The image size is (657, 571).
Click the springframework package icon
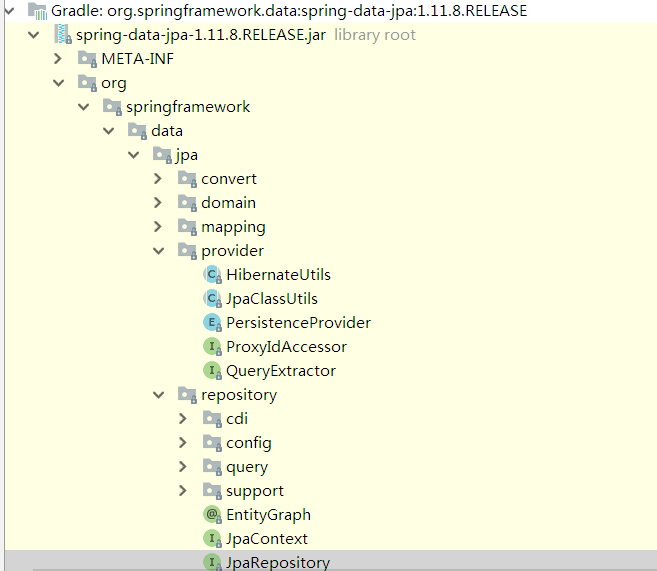pyautogui.click(x=112, y=106)
